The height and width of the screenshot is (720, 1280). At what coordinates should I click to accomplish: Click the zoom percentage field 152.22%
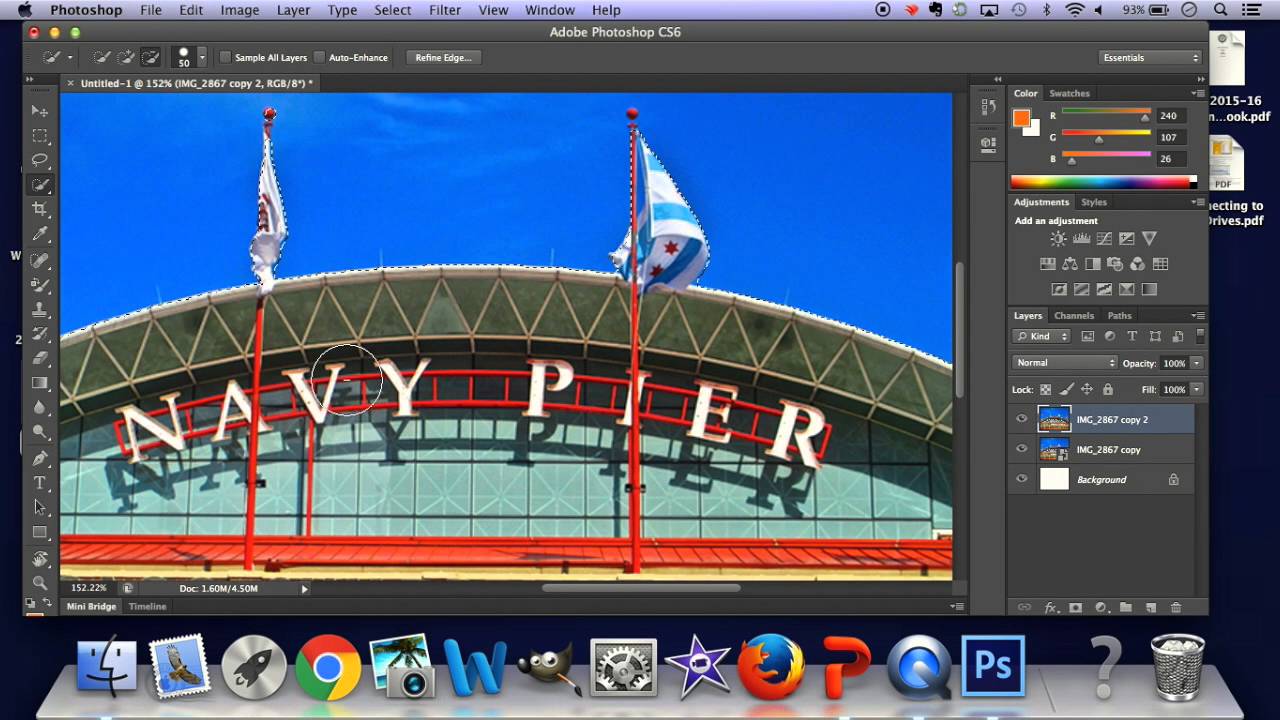(x=89, y=588)
